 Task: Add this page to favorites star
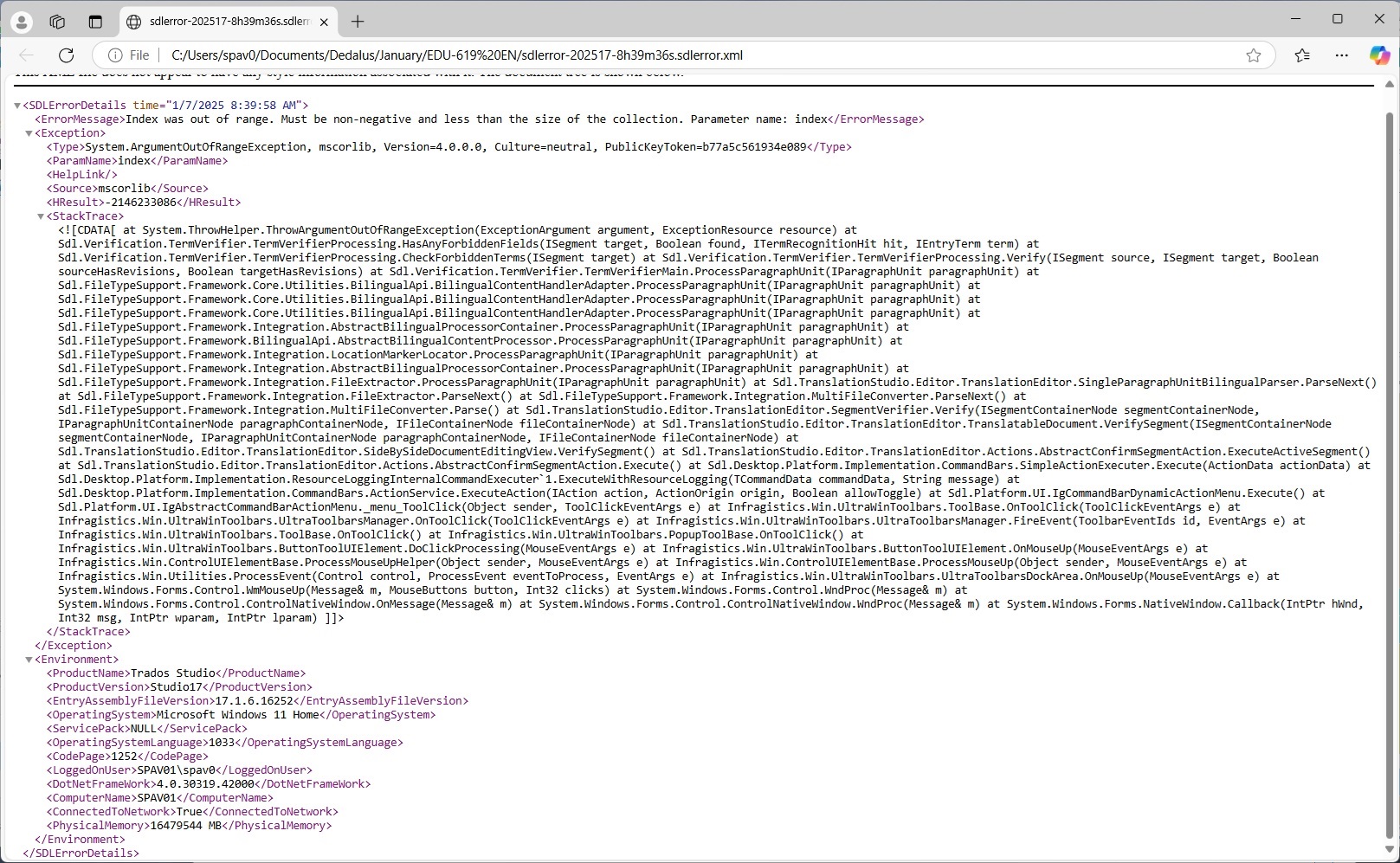click(x=1253, y=55)
